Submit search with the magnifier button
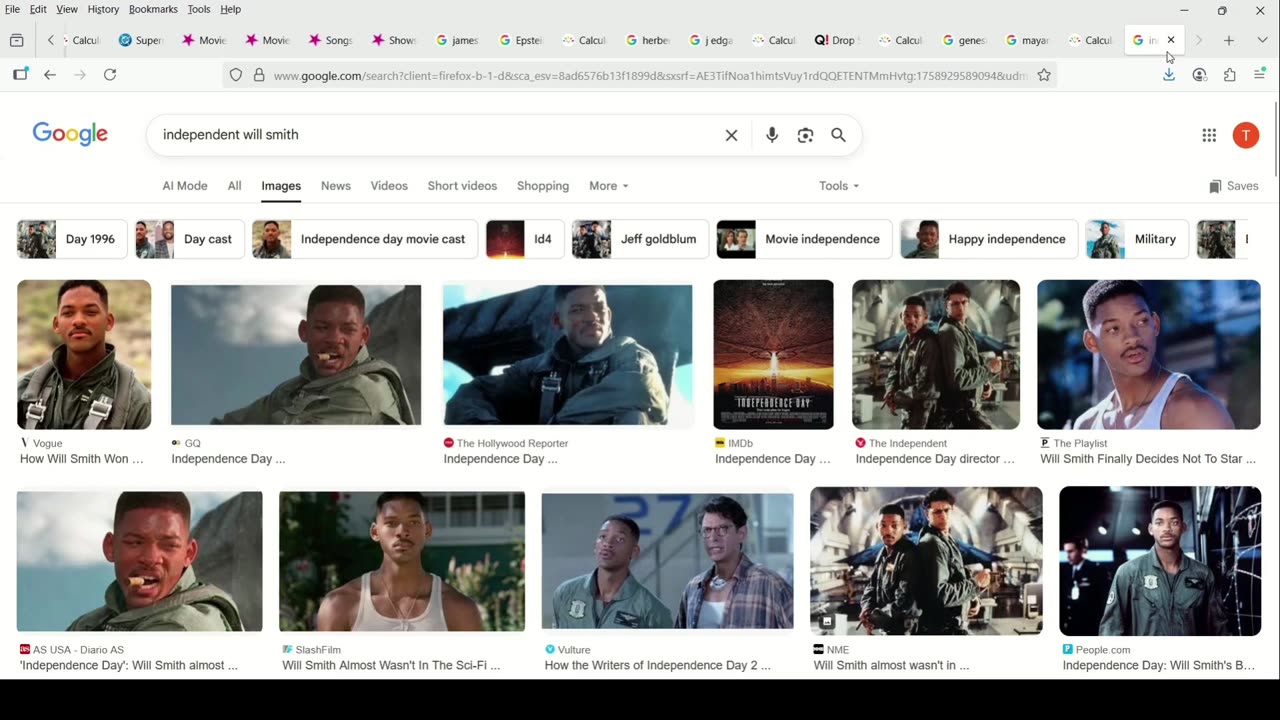 (x=838, y=135)
